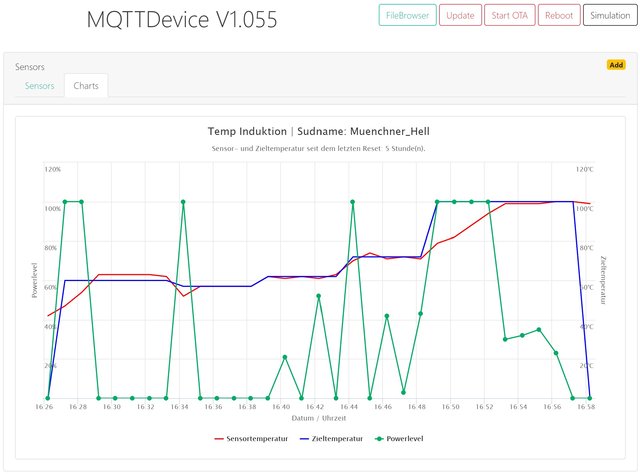This screenshot has width=640, height=474.
Task: Switch to the Sensors tab
Action: tap(40, 86)
